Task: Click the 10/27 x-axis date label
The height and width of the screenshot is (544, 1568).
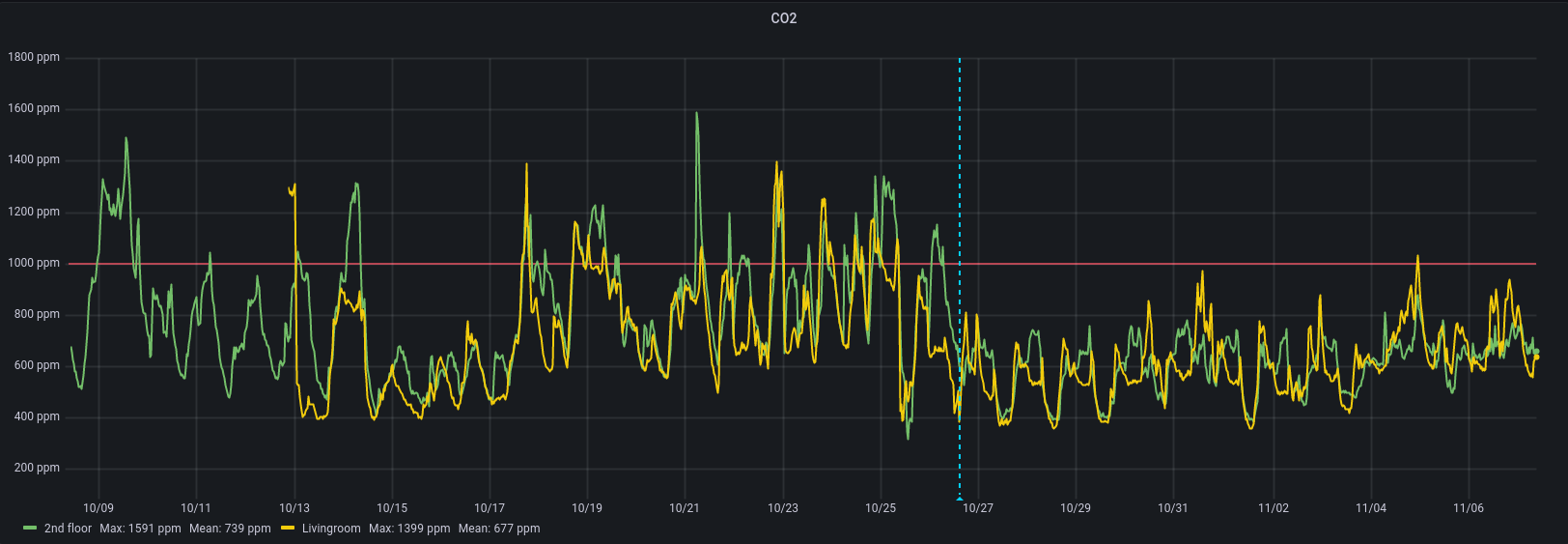Action: (x=978, y=508)
